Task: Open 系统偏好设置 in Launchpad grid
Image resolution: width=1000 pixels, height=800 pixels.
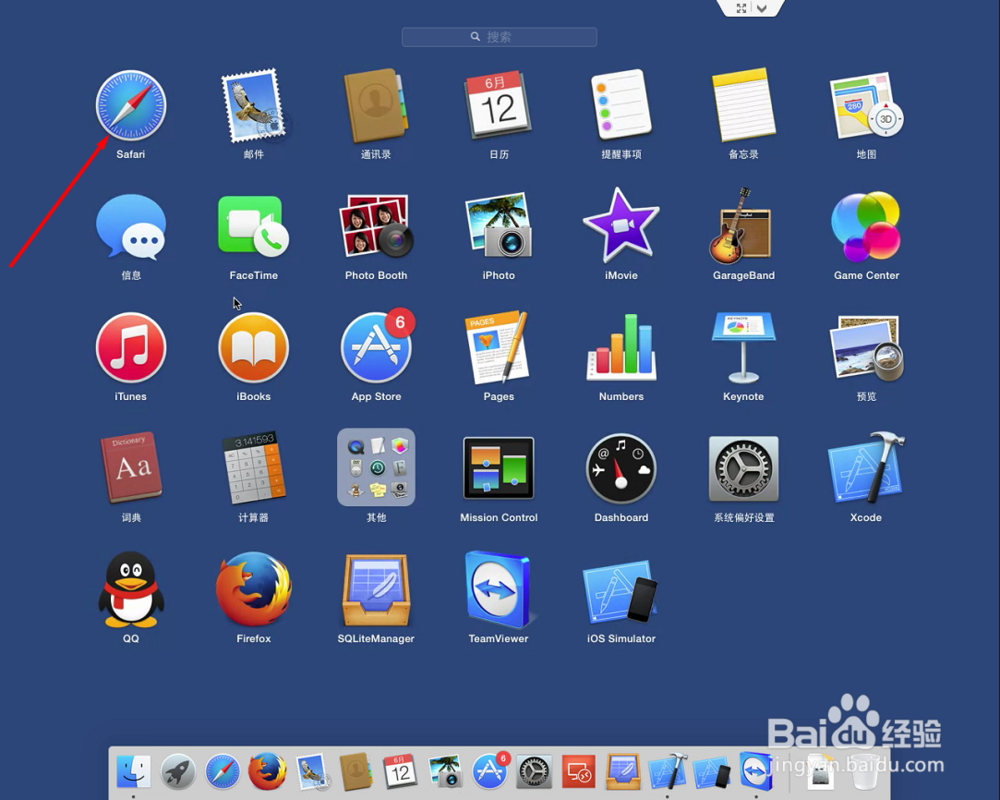Action: point(744,469)
